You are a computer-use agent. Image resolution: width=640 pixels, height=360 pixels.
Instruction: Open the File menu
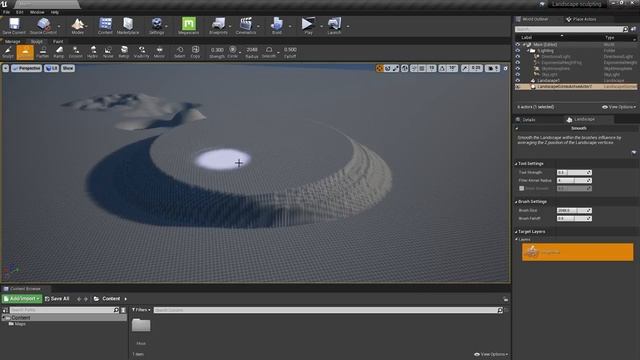(x=7, y=12)
